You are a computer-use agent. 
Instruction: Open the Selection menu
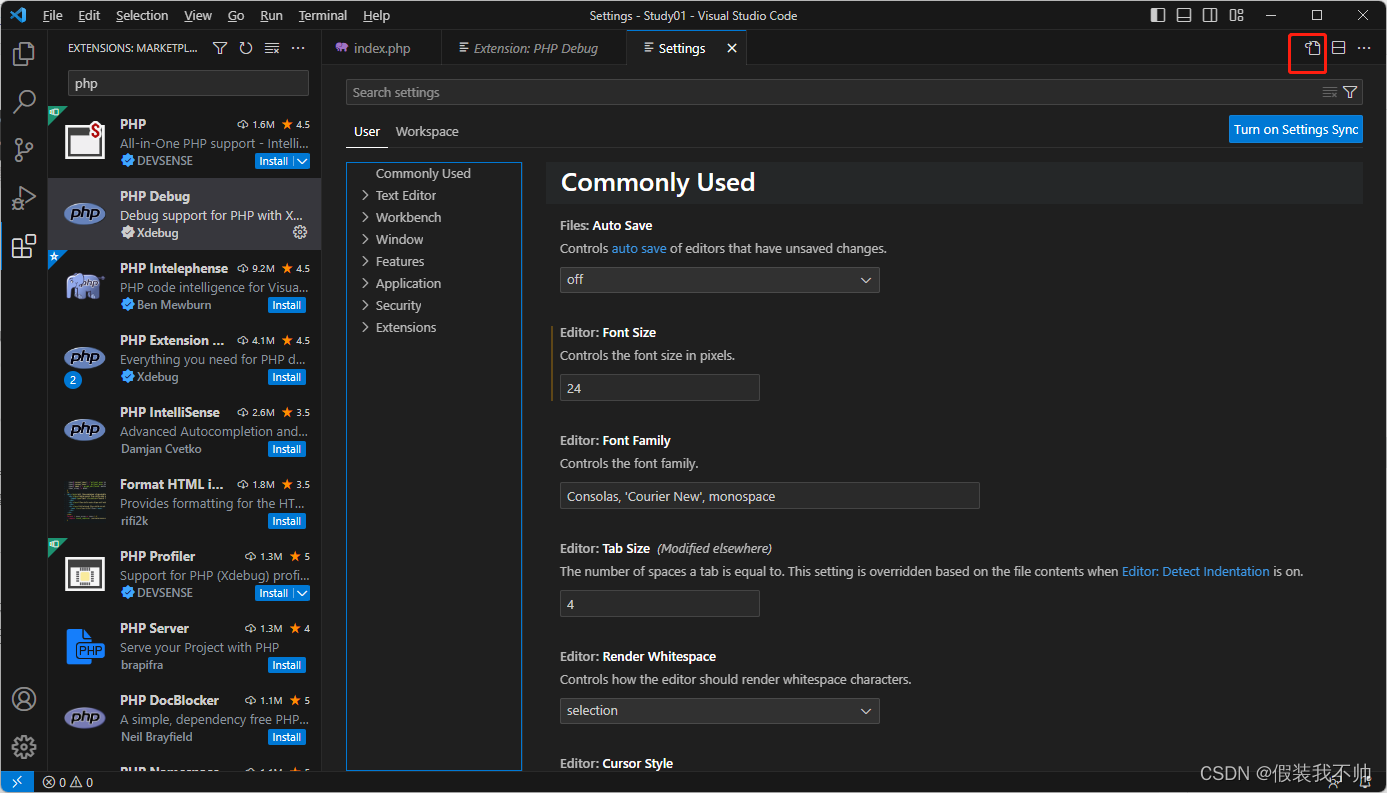click(x=142, y=15)
